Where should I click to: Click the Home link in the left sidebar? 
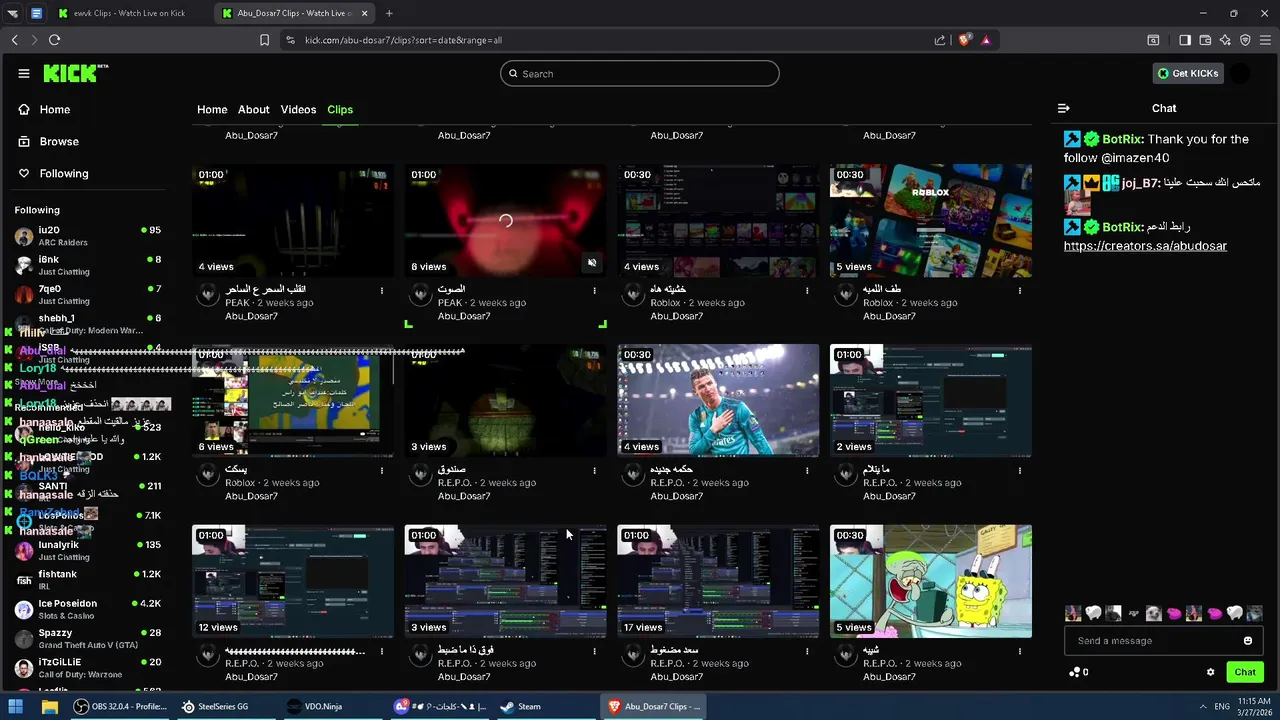coord(55,109)
